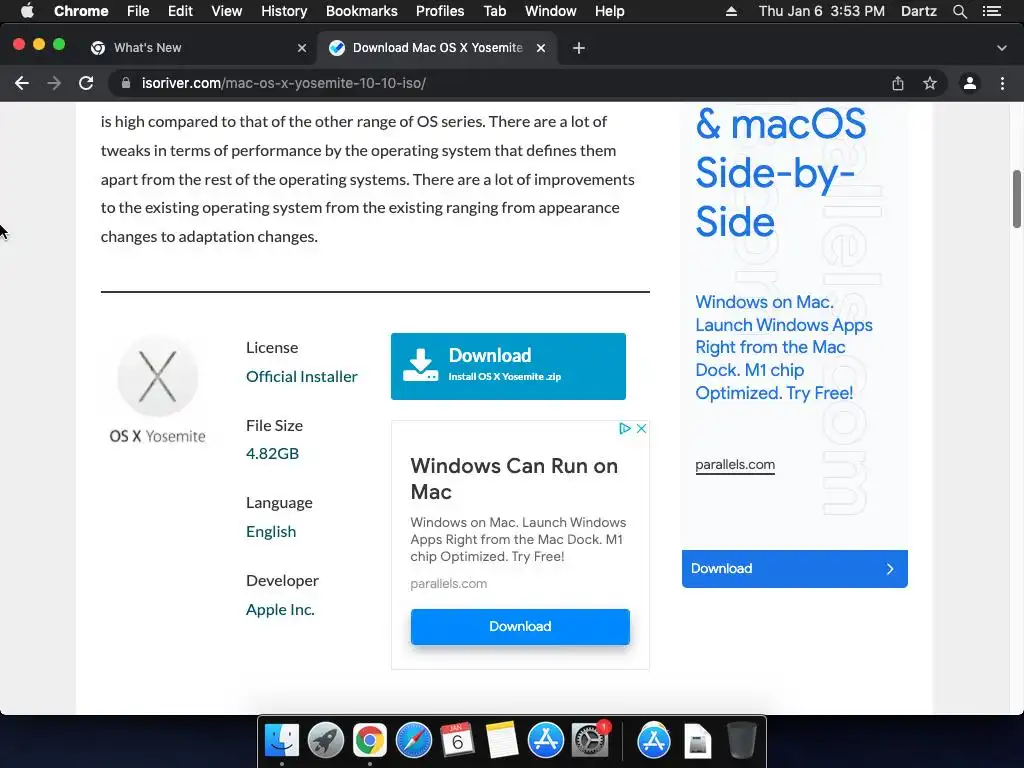This screenshot has width=1024, height=768.
Task: Click the 4.82GB file size value
Action: (x=272, y=453)
